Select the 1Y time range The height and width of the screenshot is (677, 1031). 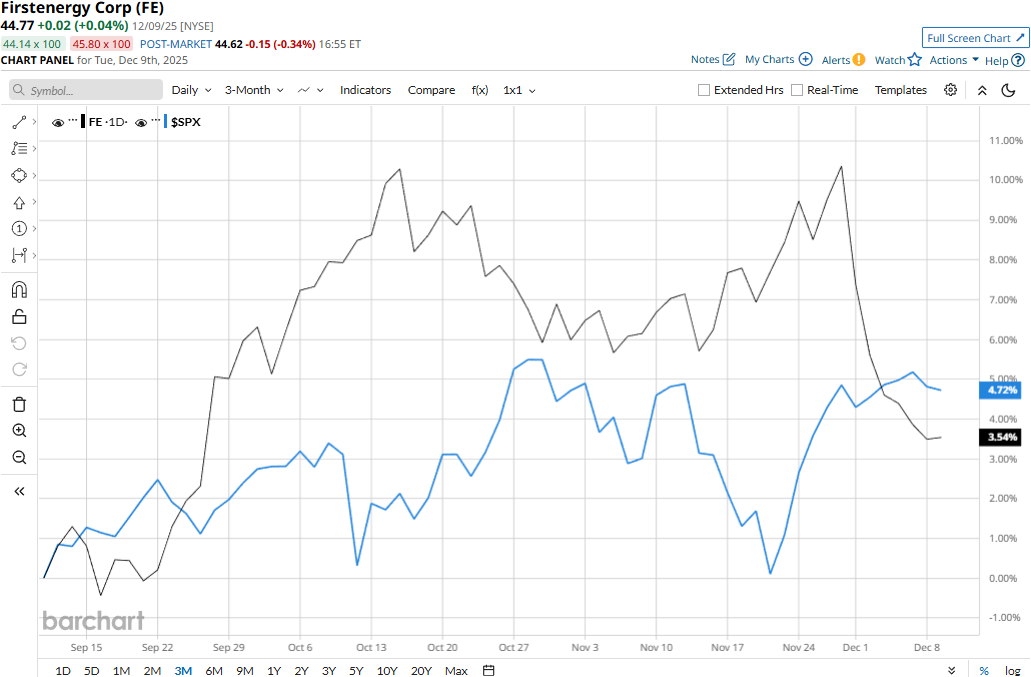274,670
